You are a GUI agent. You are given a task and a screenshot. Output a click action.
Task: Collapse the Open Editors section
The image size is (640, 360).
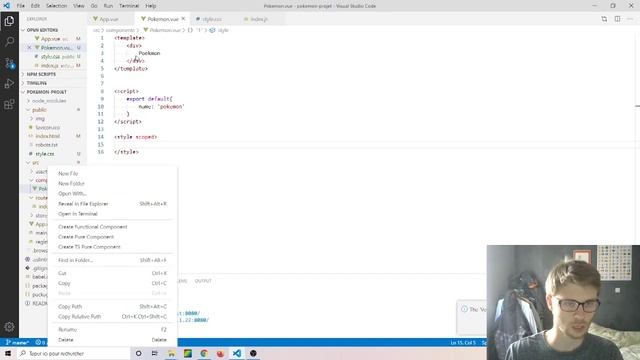click(53, 30)
